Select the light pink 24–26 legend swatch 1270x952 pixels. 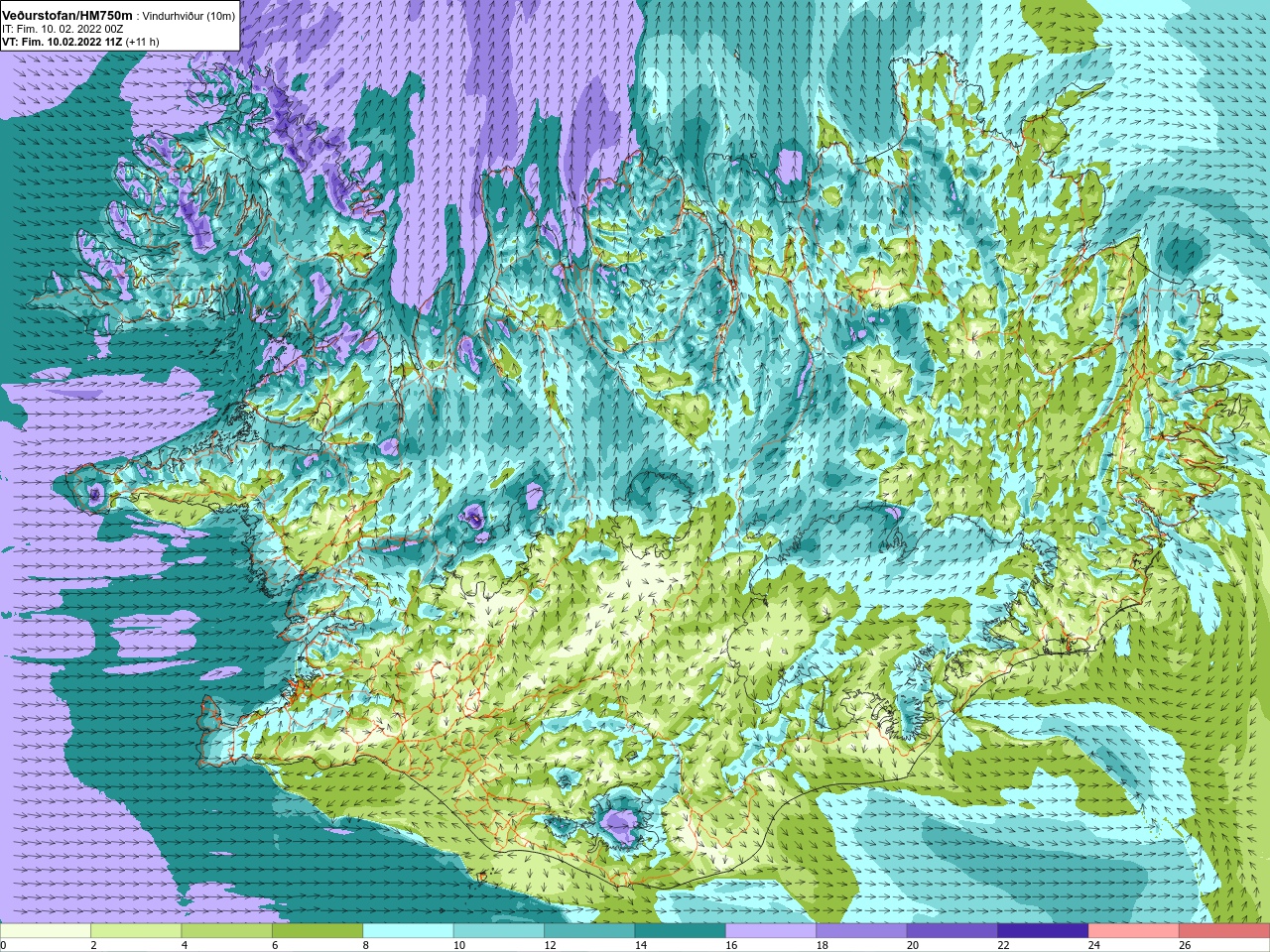coord(1133,931)
